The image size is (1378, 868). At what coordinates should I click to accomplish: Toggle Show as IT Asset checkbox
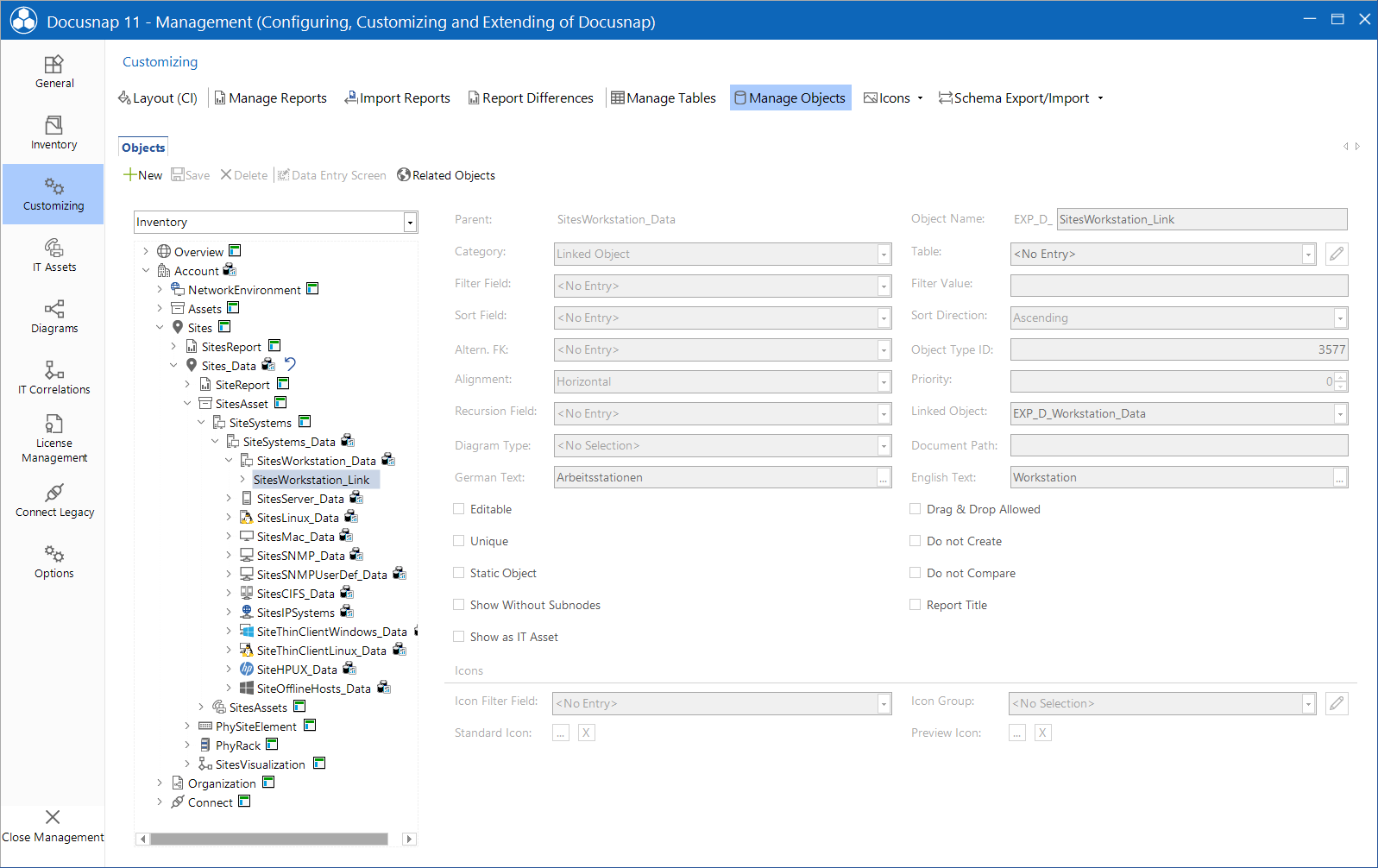(459, 637)
